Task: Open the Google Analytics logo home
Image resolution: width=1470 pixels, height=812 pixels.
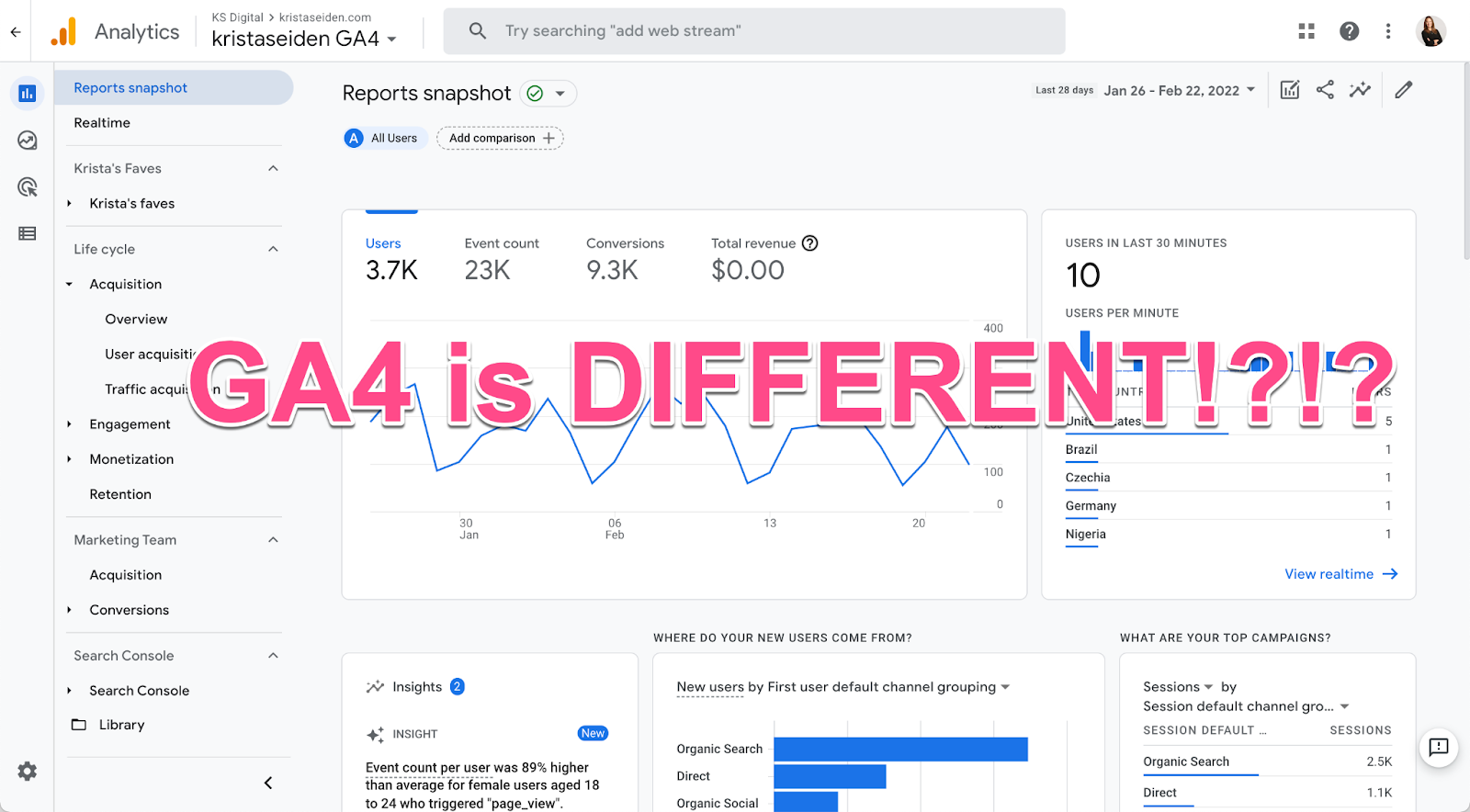Action: (x=63, y=31)
